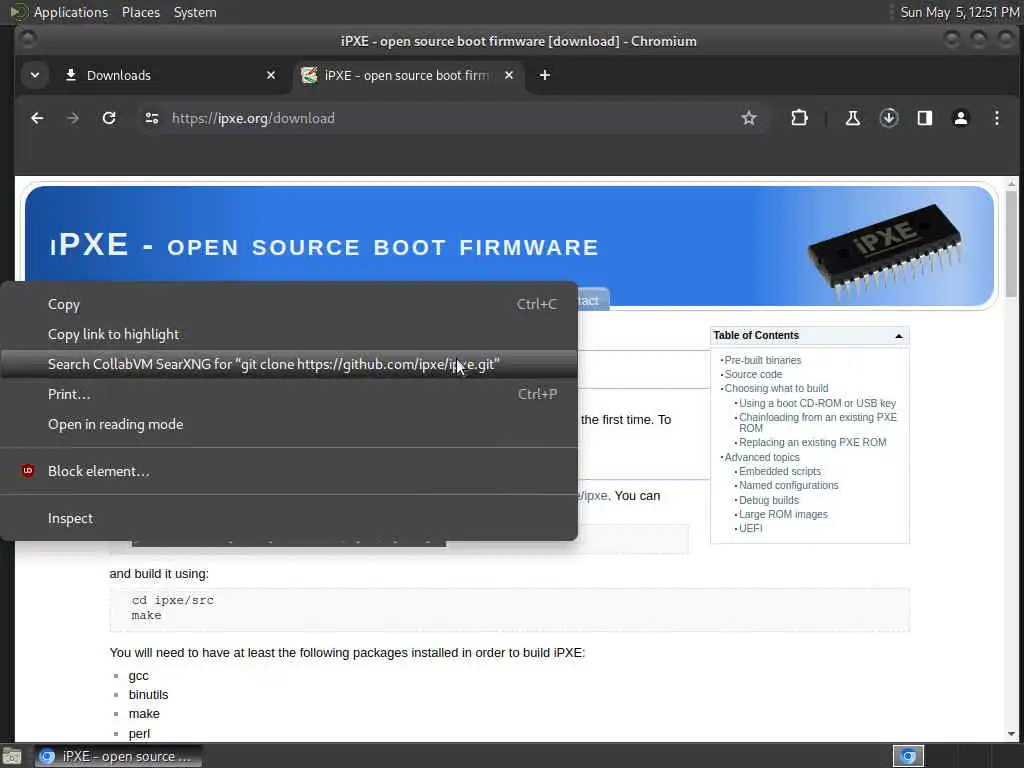This screenshot has height=768, width=1024.
Task: Close the iPXE tab
Action: pyautogui.click(x=509, y=75)
